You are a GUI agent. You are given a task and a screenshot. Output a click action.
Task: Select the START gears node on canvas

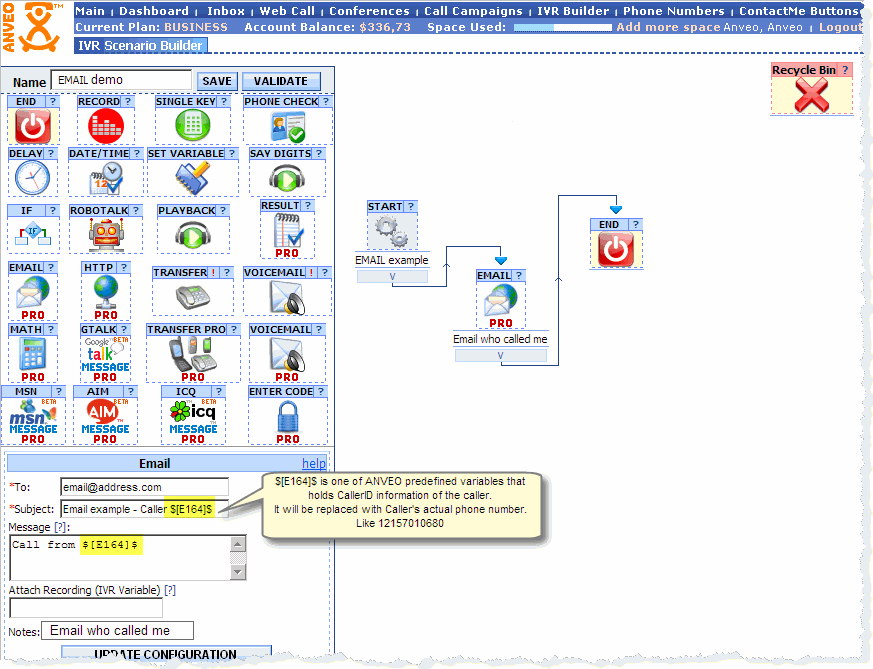click(392, 232)
